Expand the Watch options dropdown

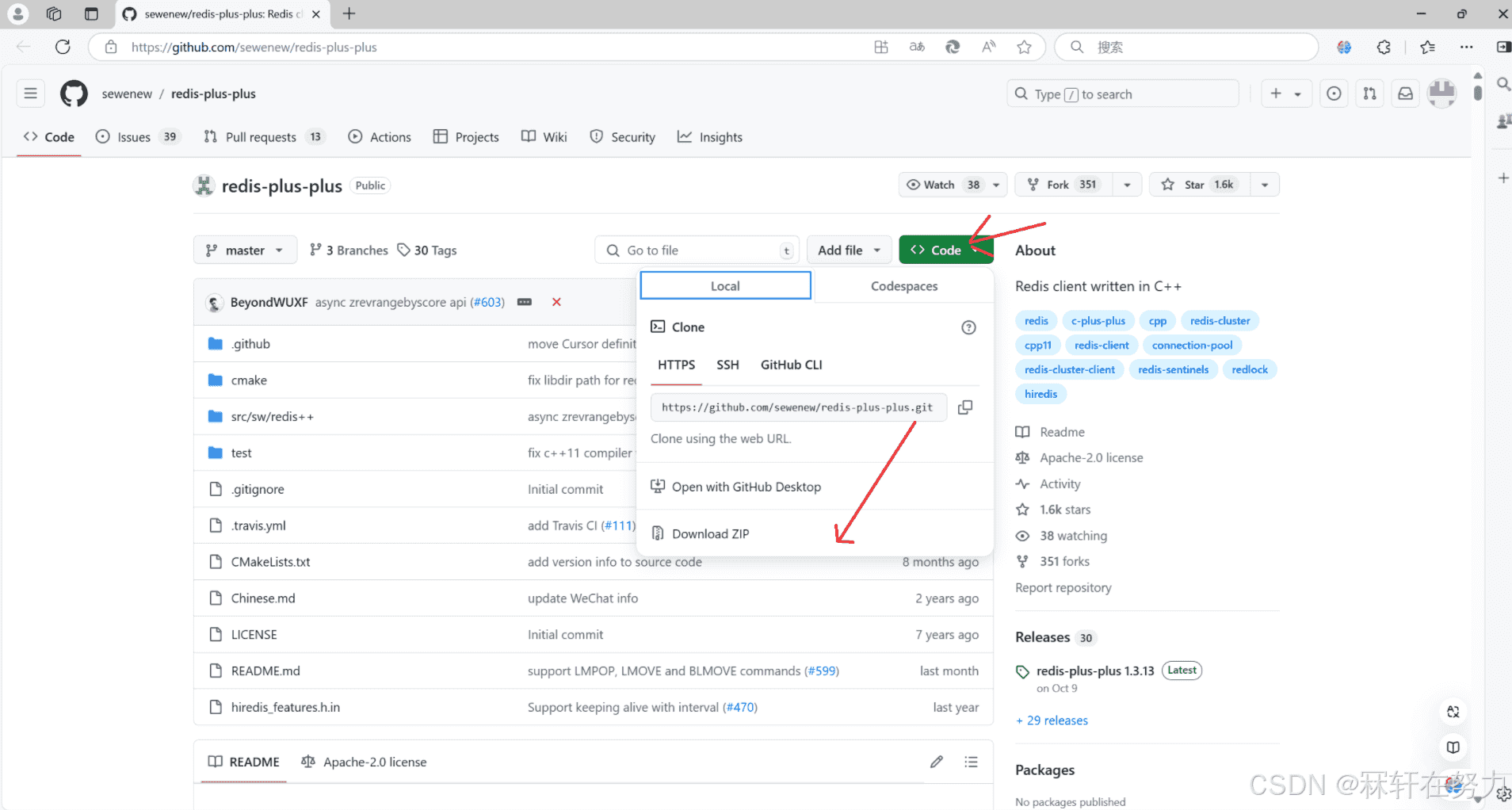click(996, 185)
